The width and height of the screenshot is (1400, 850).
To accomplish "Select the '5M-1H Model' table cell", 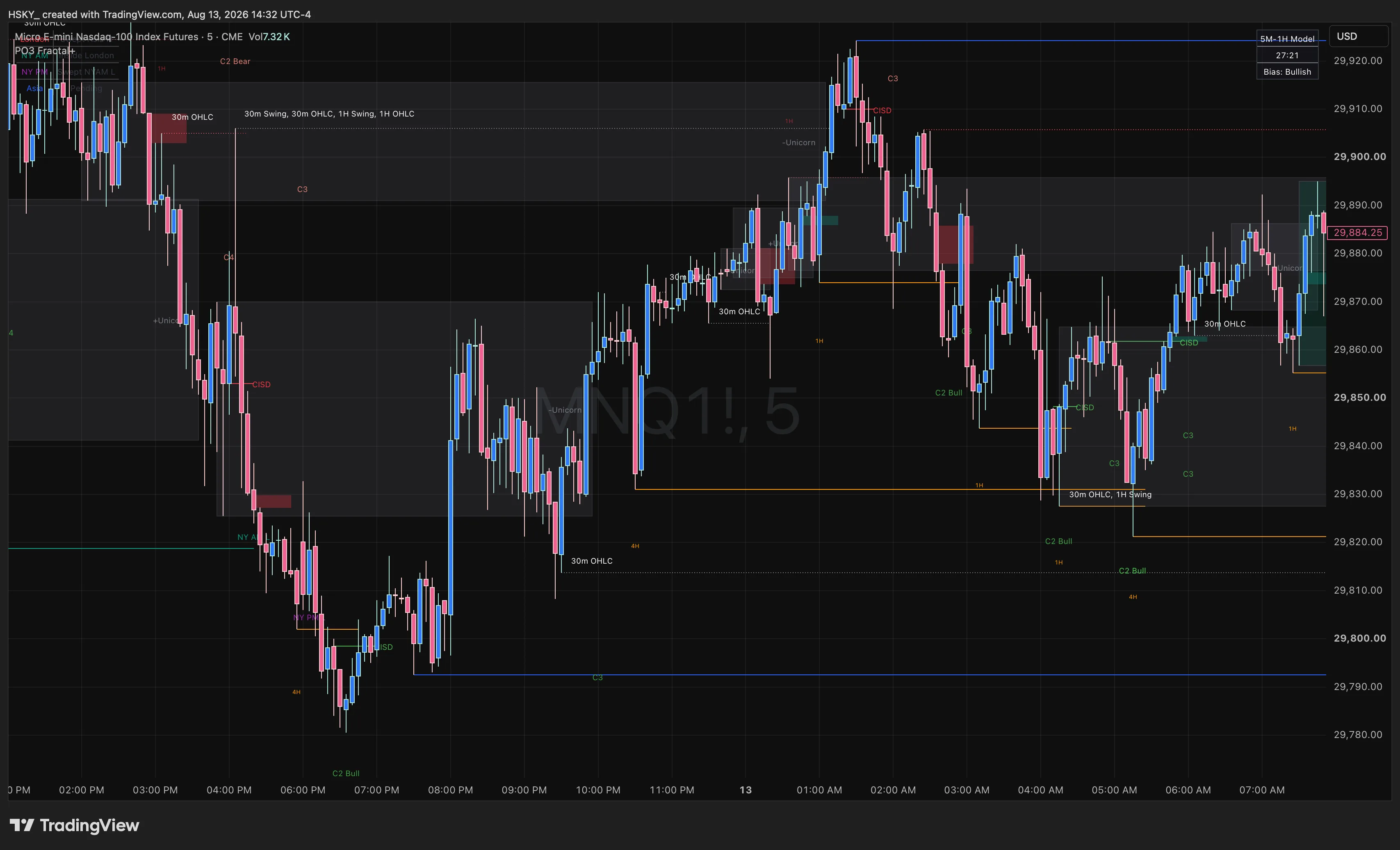I will click(x=1287, y=39).
